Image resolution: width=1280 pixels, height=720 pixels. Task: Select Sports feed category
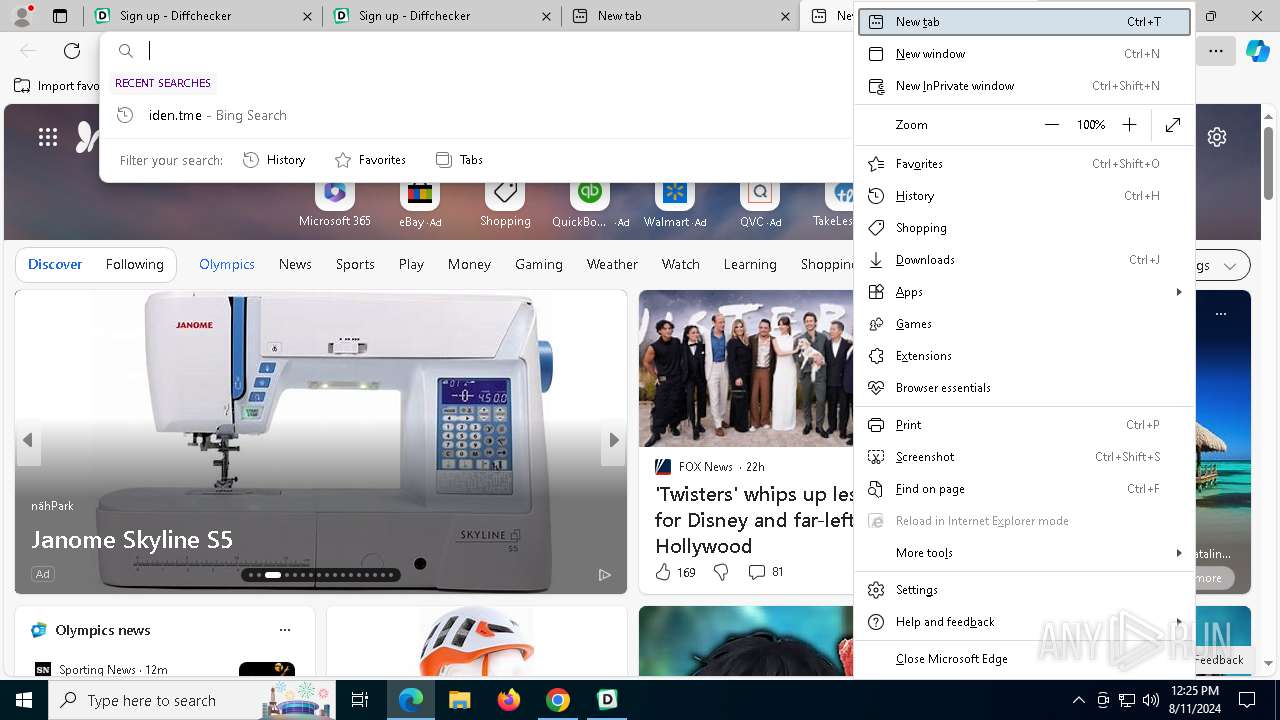coord(355,265)
